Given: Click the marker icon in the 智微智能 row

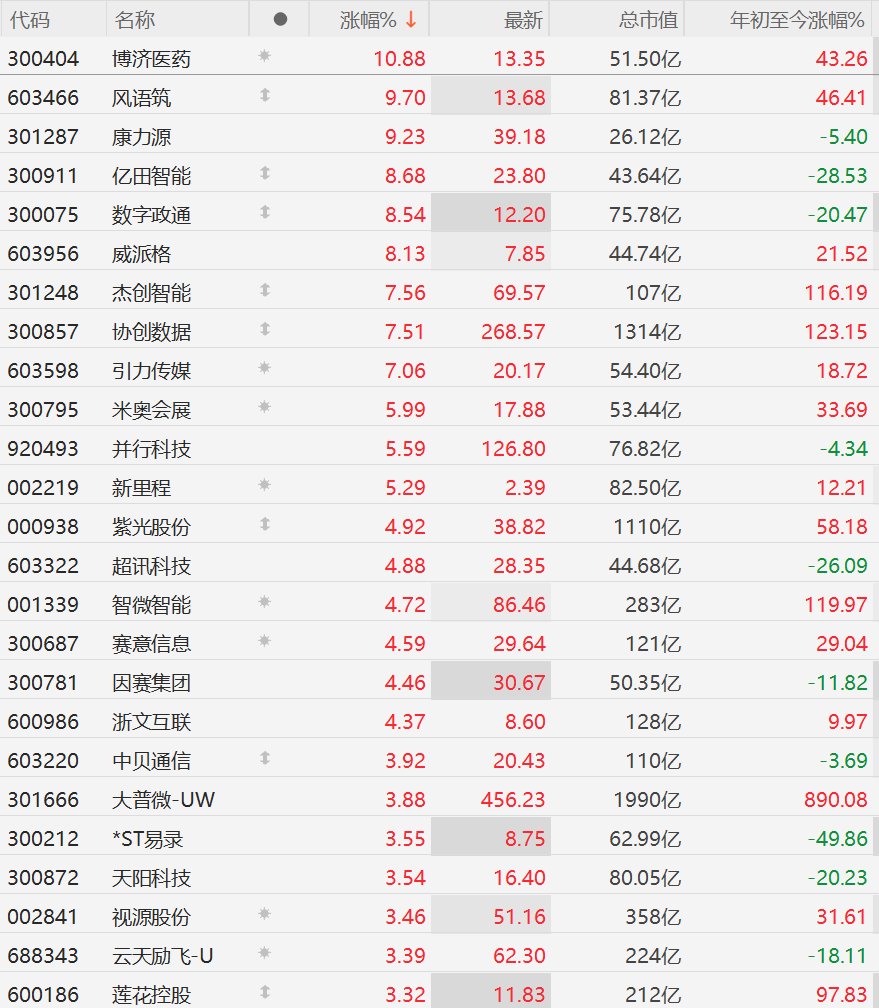Looking at the screenshot, I should [264, 602].
